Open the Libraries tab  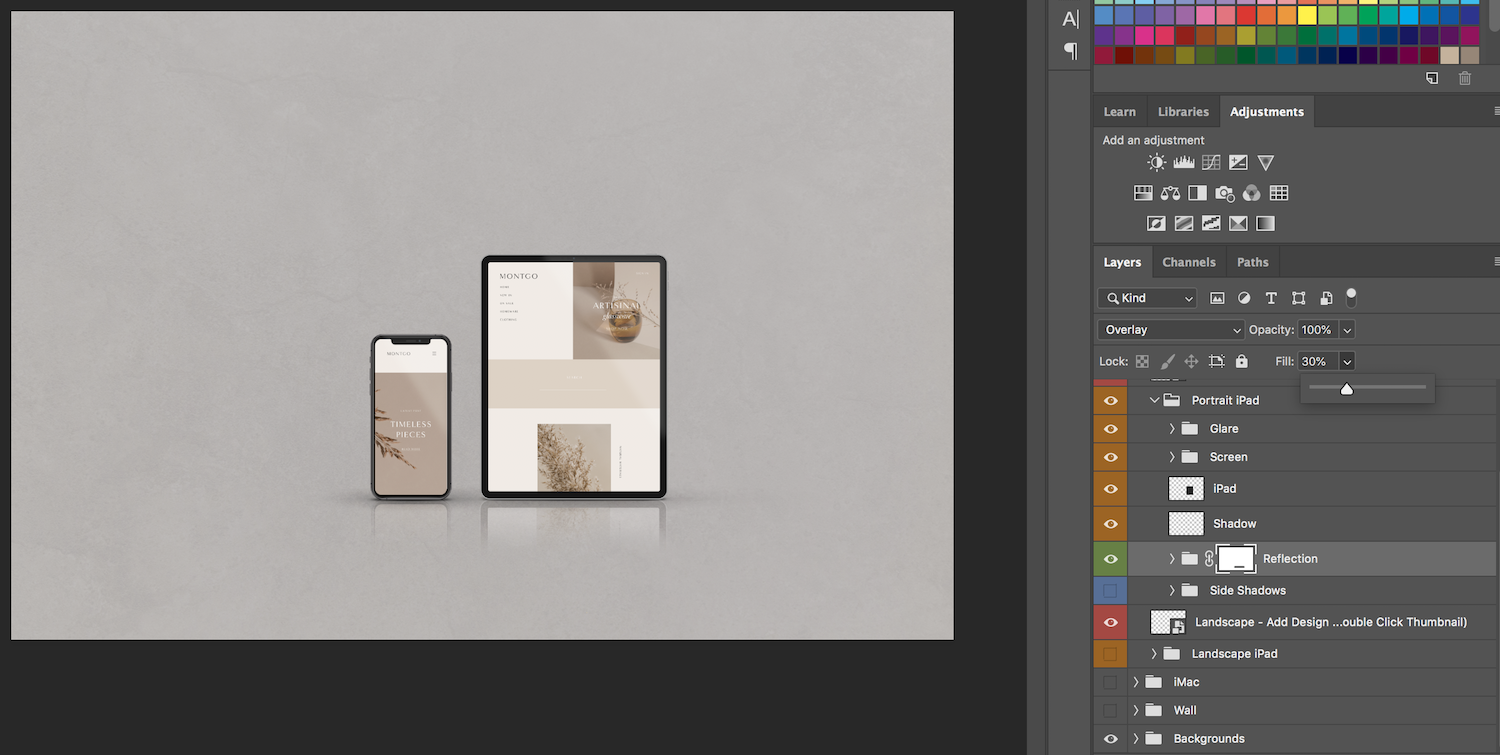(1183, 112)
